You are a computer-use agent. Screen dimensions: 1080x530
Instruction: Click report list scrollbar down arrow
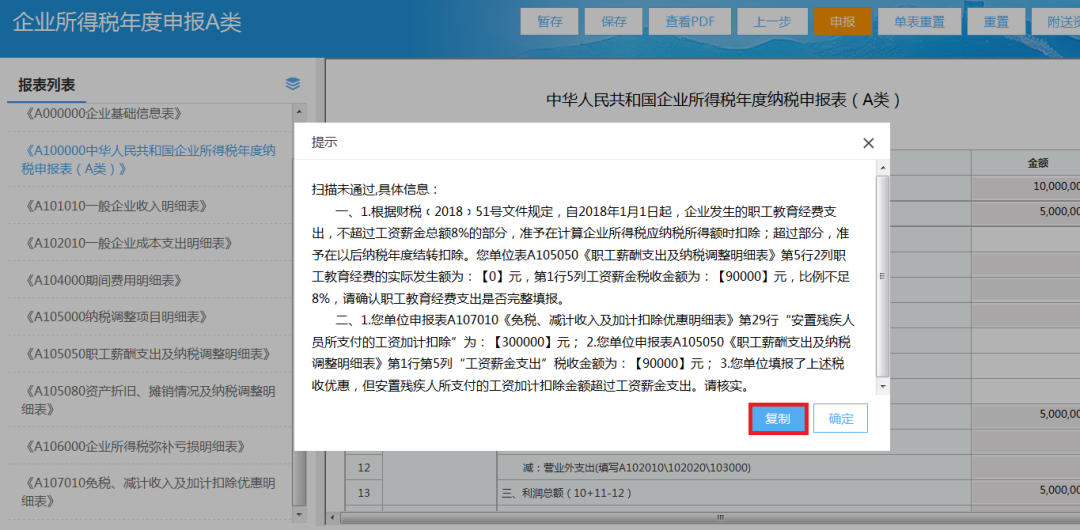299,514
